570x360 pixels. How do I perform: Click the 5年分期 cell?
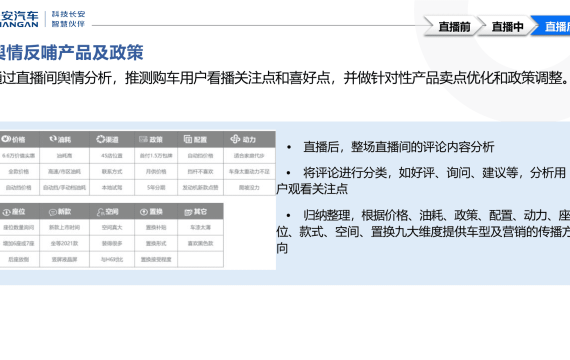coord(156,188)
